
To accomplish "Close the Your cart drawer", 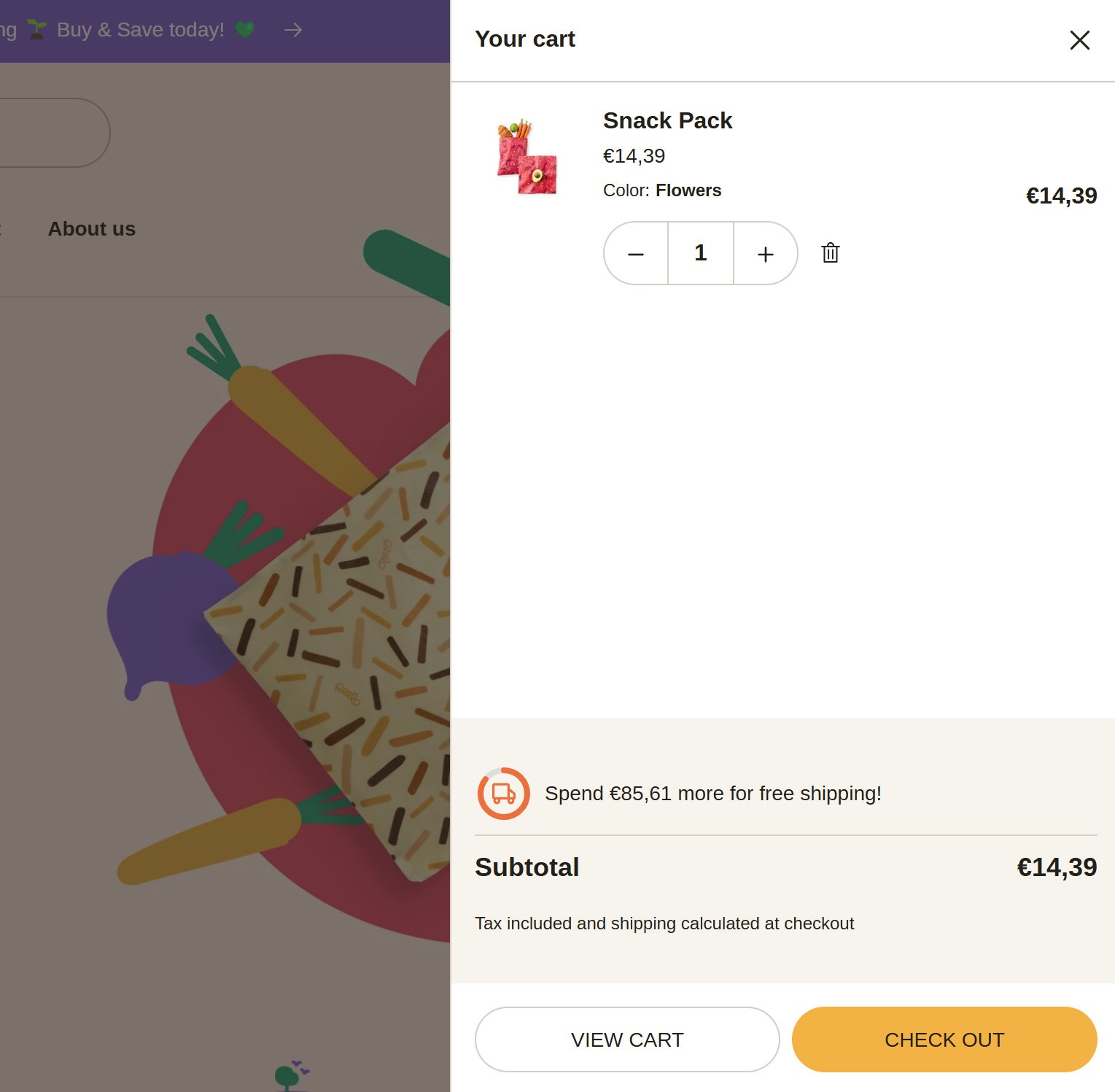I will pyautogui.click(x=1079, y=41).
